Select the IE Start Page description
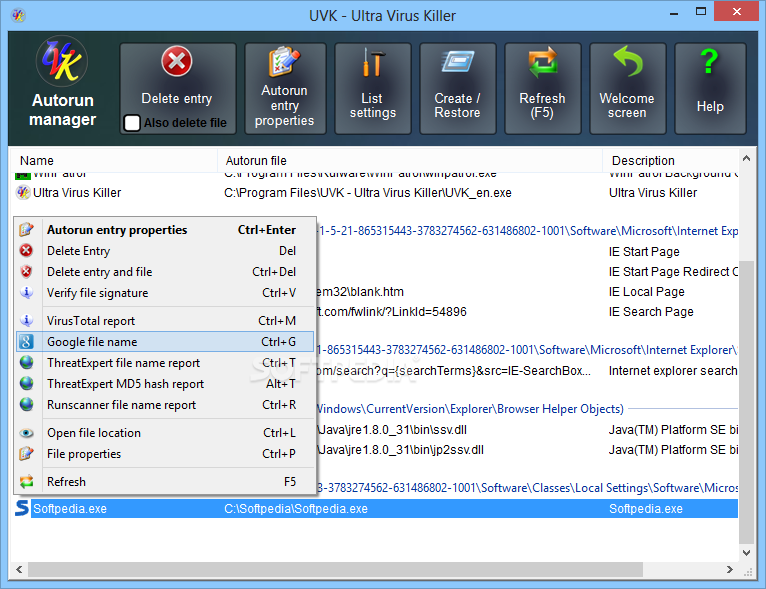766x589 pixels. (644, 252)
